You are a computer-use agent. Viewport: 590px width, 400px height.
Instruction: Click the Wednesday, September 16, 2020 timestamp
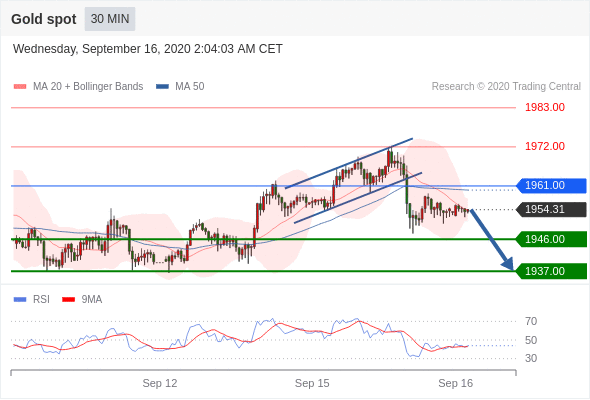click(148, 49)
